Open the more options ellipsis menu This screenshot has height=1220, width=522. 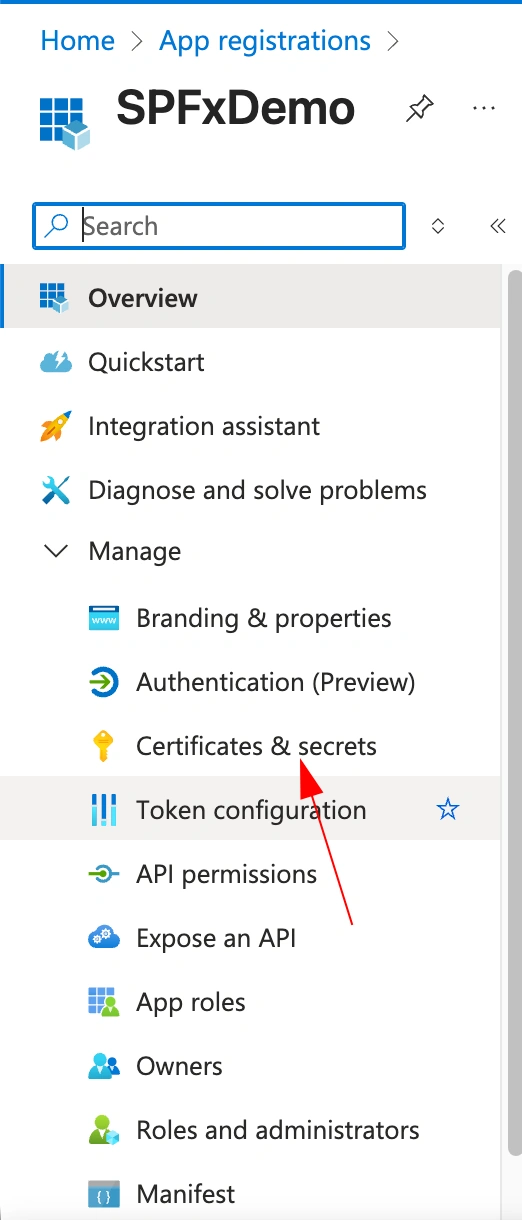pos(484,108)
